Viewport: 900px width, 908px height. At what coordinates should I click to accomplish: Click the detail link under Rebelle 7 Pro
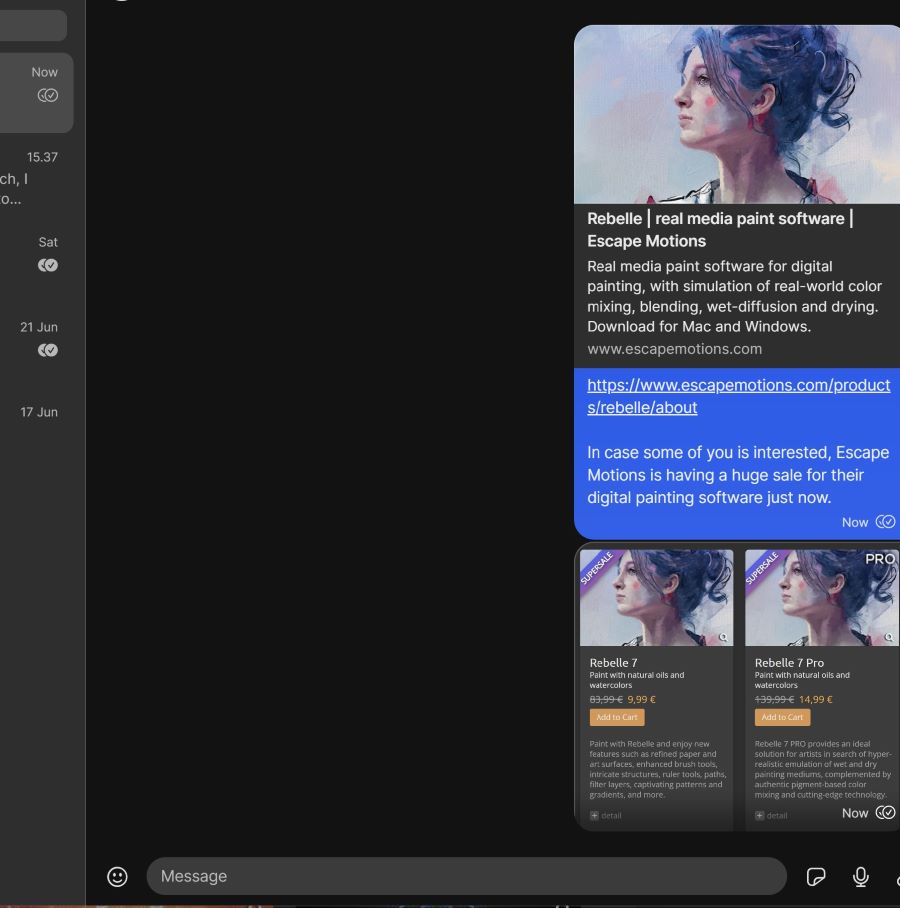777,815
